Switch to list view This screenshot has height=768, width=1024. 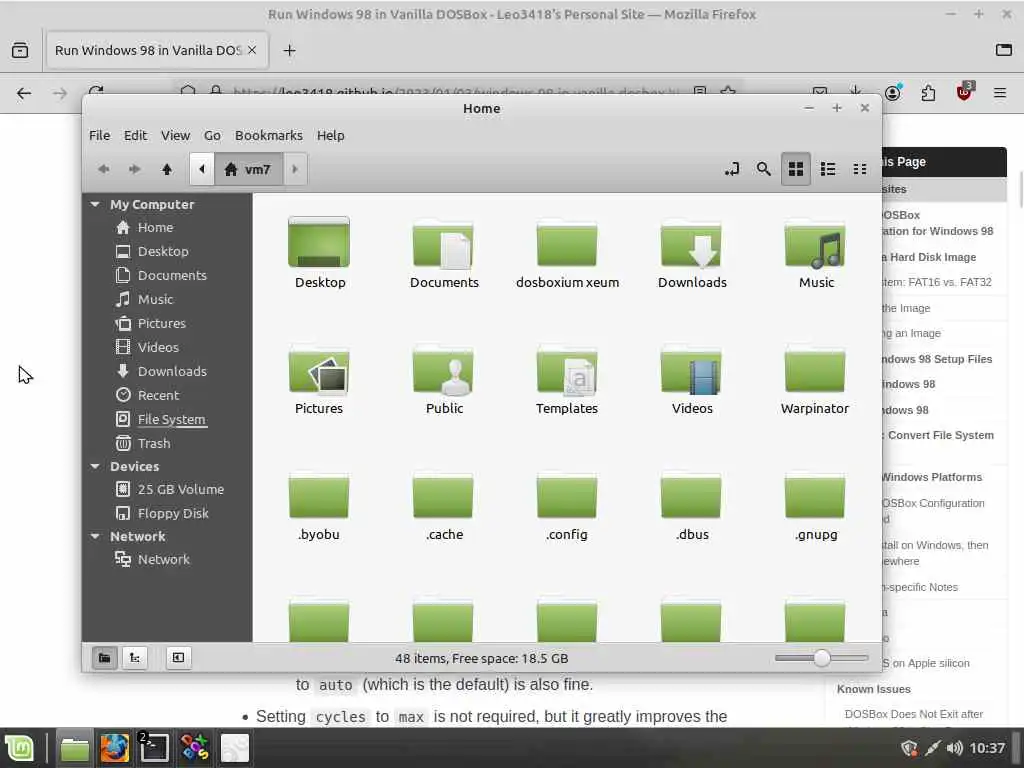pos(828,169)
